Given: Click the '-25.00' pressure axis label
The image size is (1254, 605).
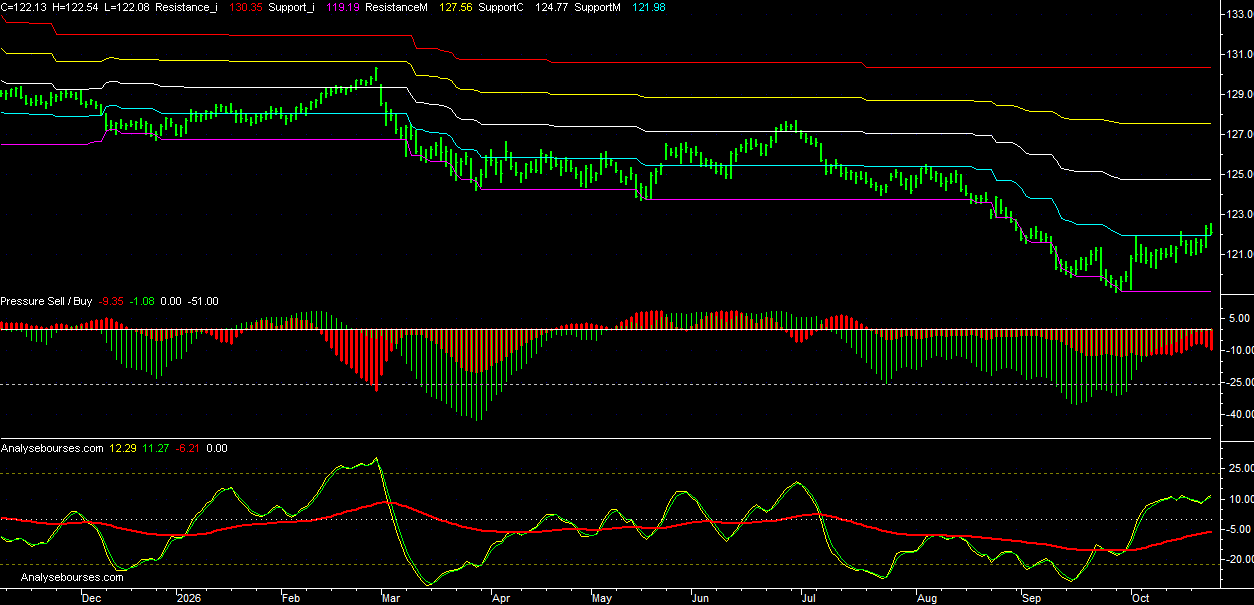Looking at the screenshot, I should pyautogui.click(x=1238, y=382).
